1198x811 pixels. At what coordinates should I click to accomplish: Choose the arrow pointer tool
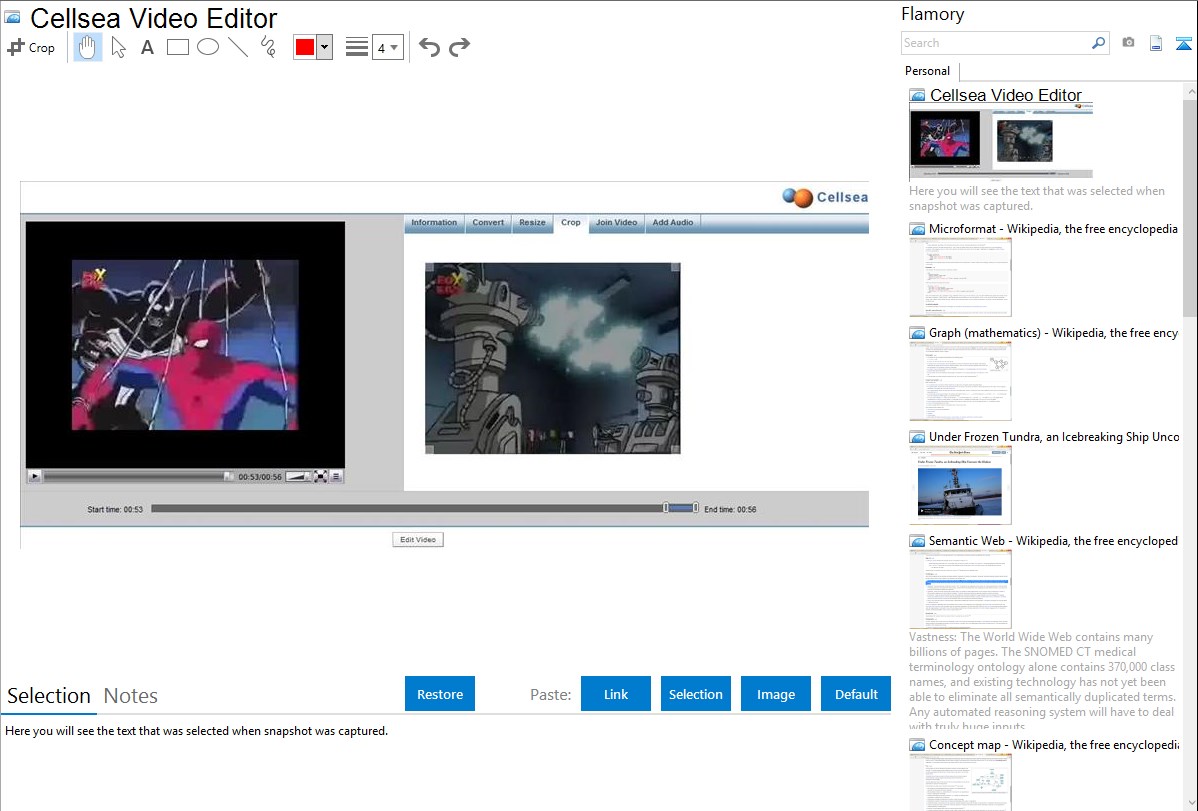118,47
